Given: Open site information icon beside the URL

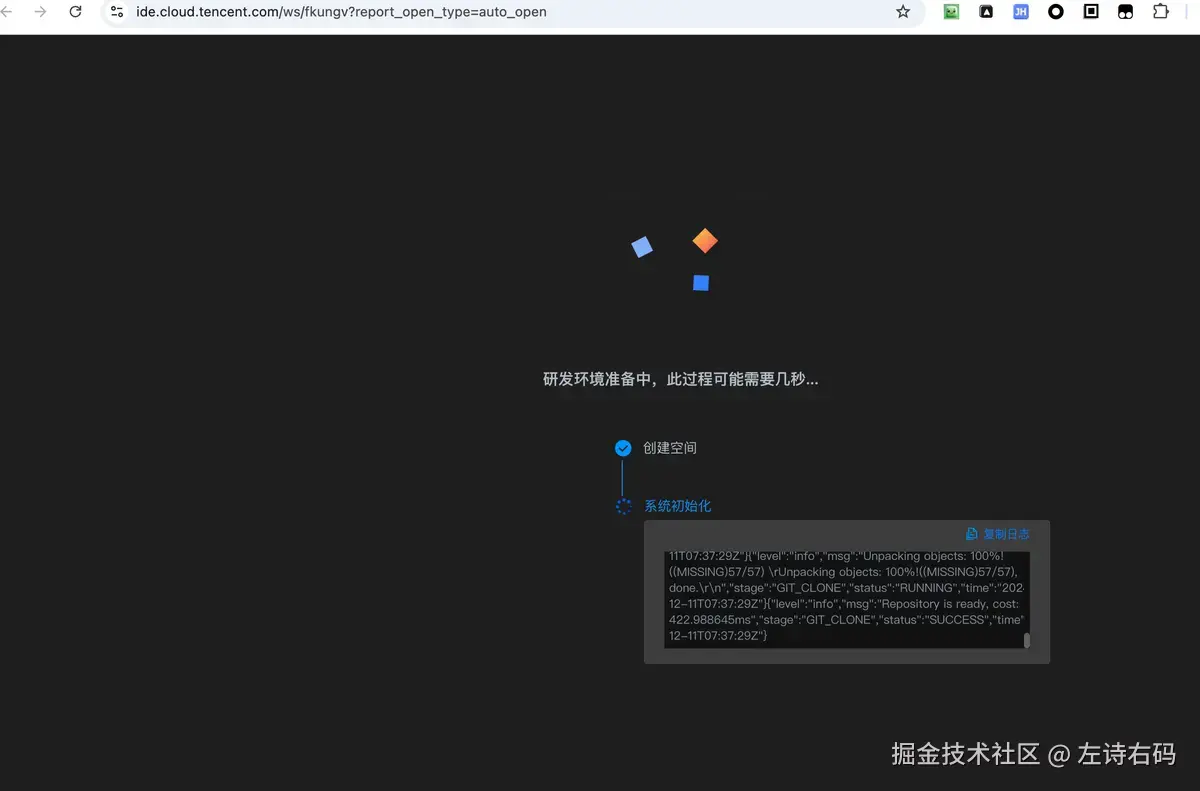Looking at the screenshot, I should click(x=117, y=12).
